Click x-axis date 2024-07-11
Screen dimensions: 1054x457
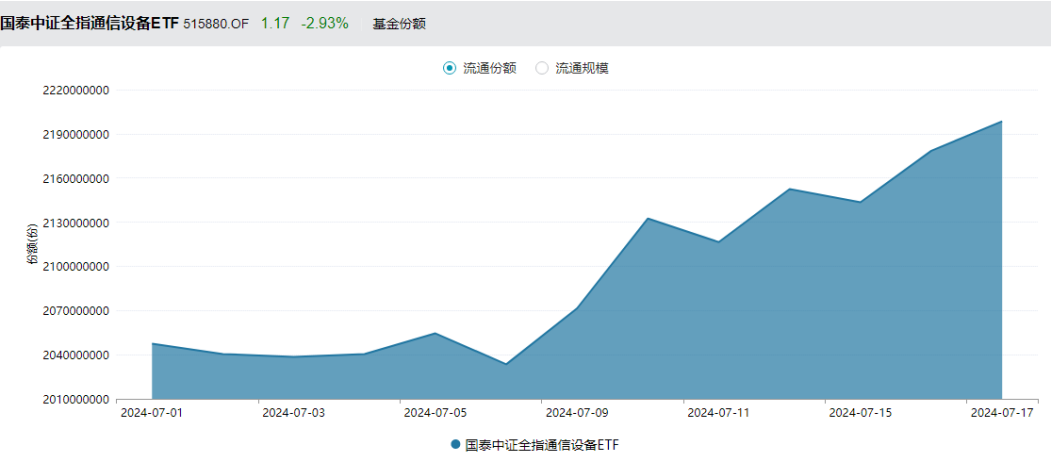719,413
